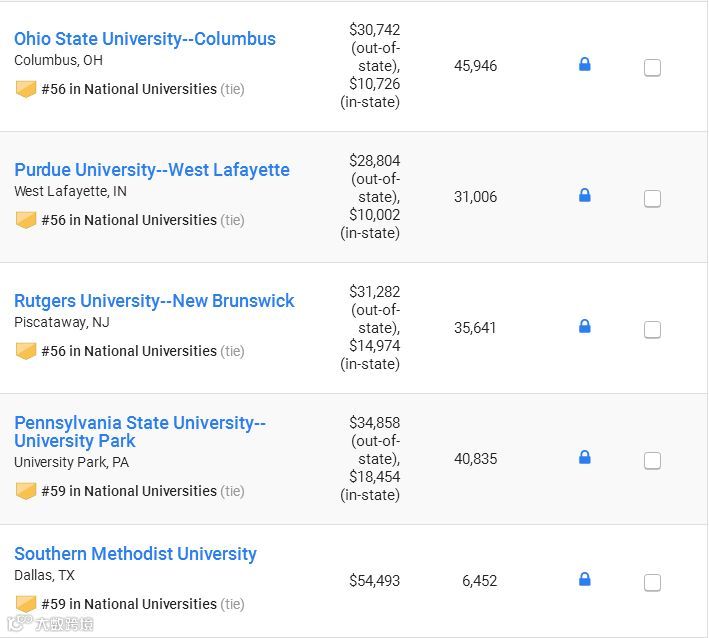Image resolution: width=709 pixels, height=638 pixels.
Task: Click the lock icon in Southern Methodist row
Action: (585, 580)
